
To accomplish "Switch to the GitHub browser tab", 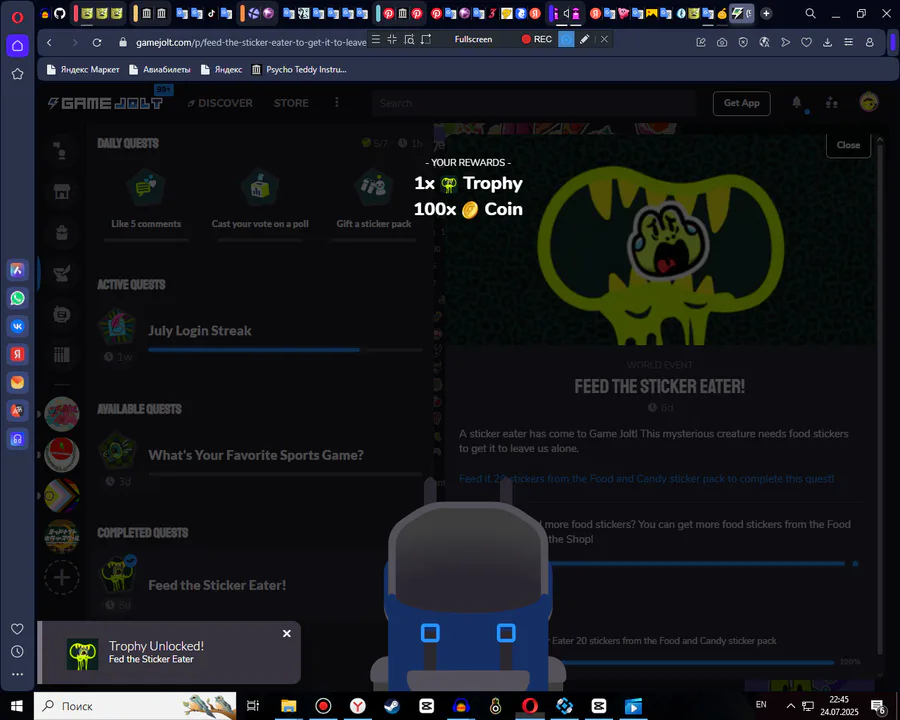I will point(60,13).
